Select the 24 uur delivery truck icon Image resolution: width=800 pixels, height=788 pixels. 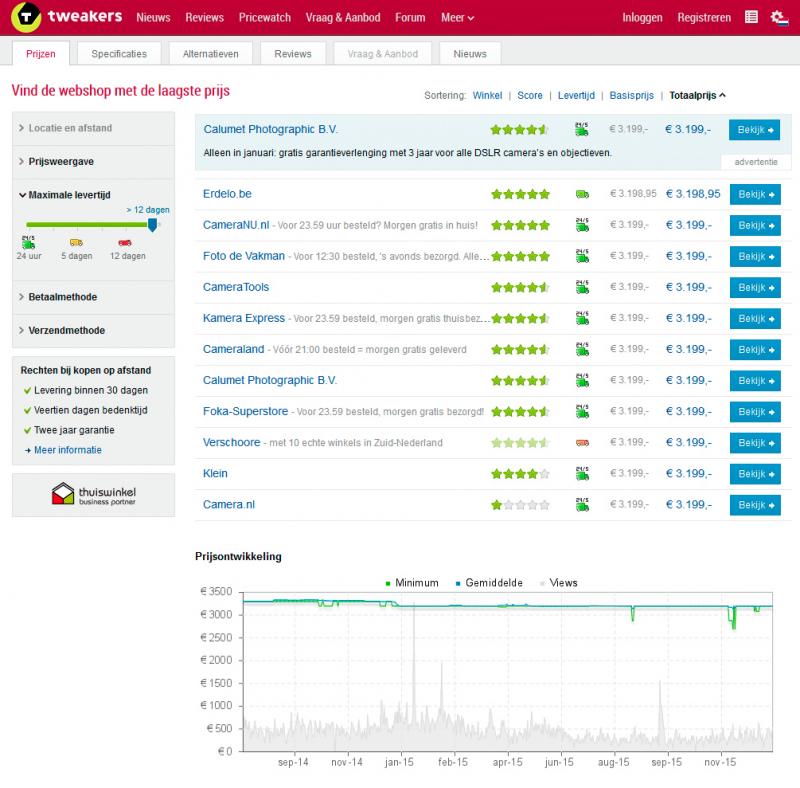coord(29,242)
